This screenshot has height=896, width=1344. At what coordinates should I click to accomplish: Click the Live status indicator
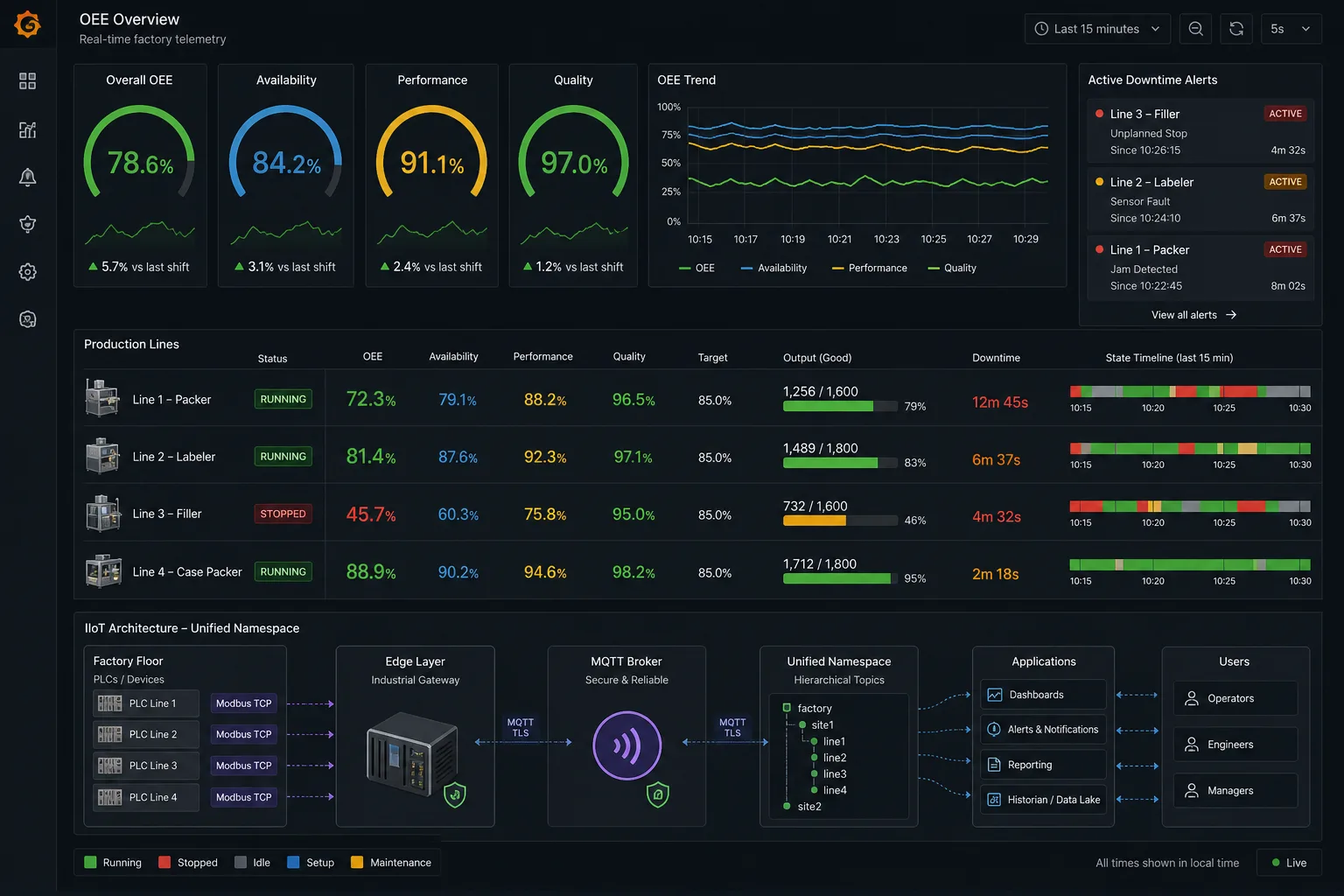point(1289,863)
